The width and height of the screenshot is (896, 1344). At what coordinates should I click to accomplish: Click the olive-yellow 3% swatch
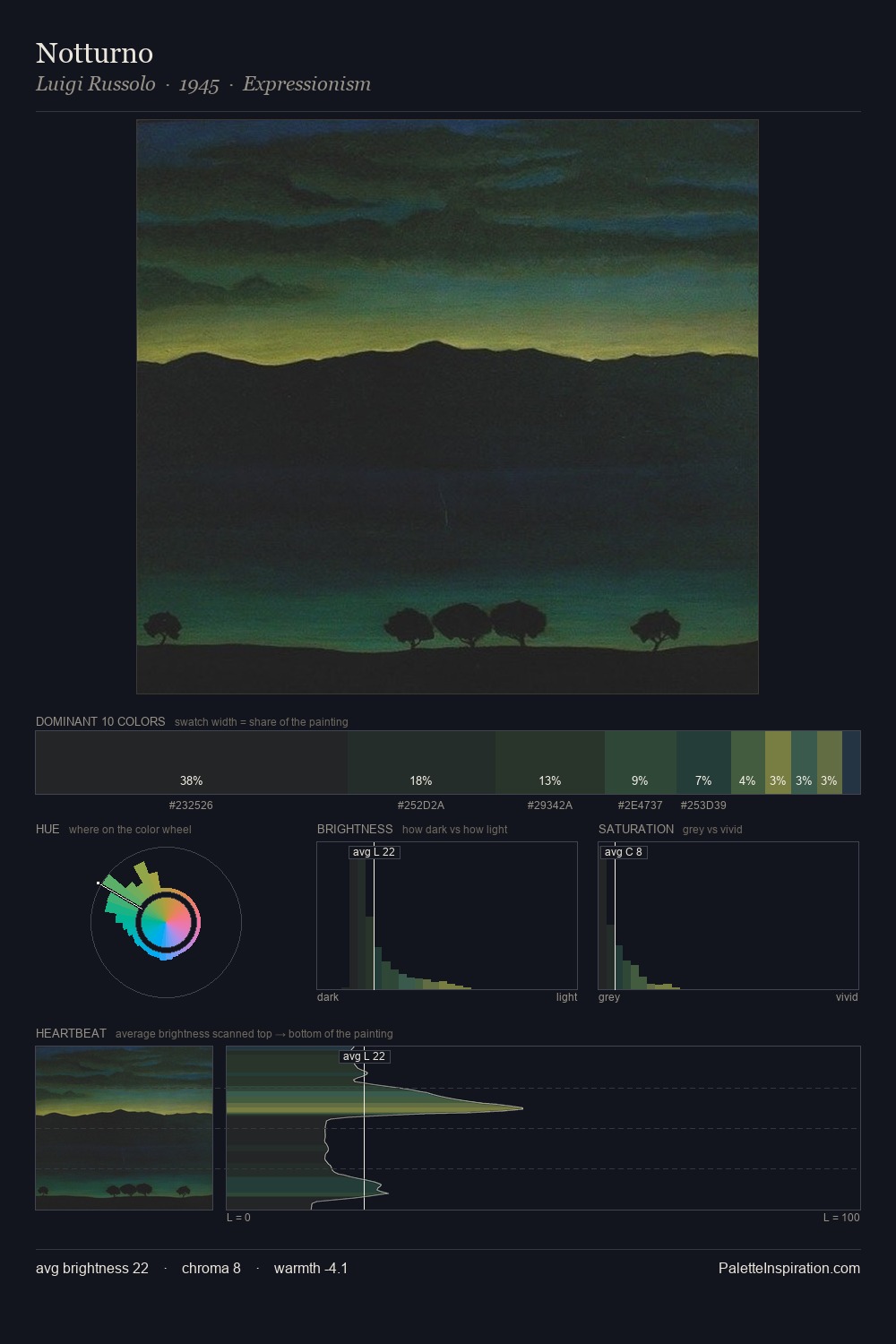778,762
